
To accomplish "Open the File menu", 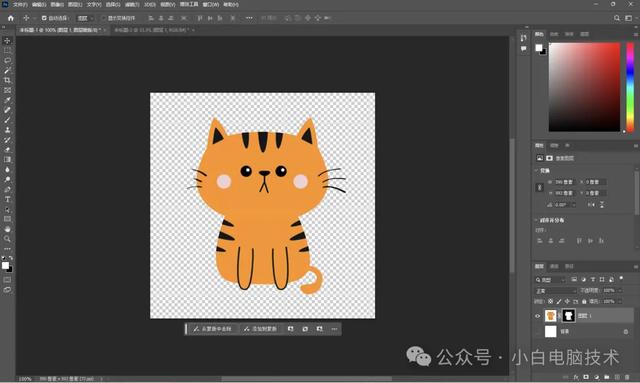I will (x=19, y=4).
